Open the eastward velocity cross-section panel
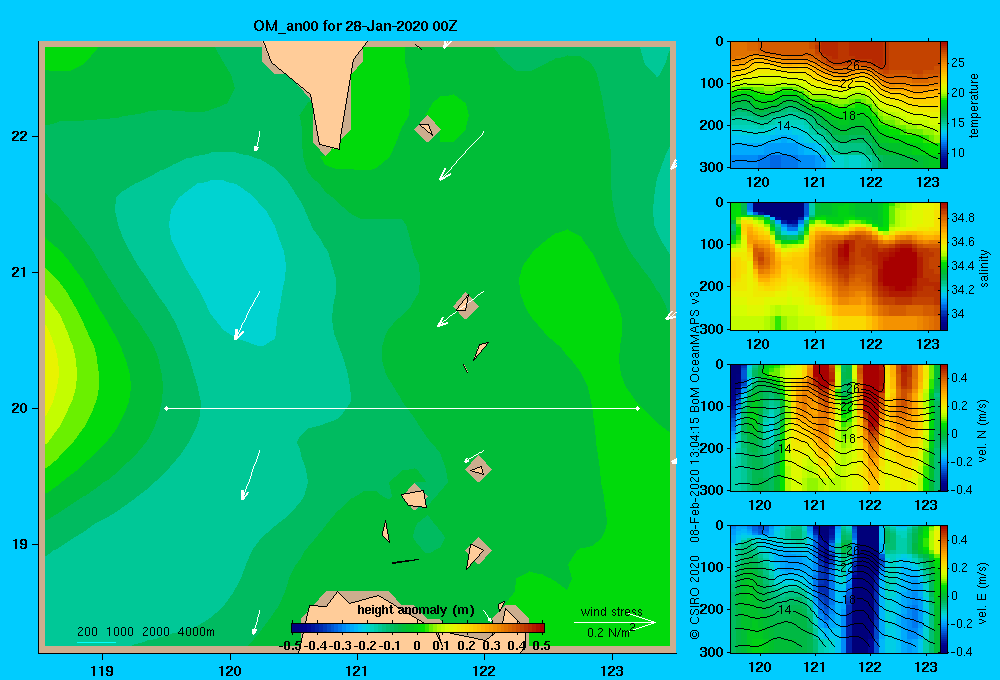 pos(834,589)
